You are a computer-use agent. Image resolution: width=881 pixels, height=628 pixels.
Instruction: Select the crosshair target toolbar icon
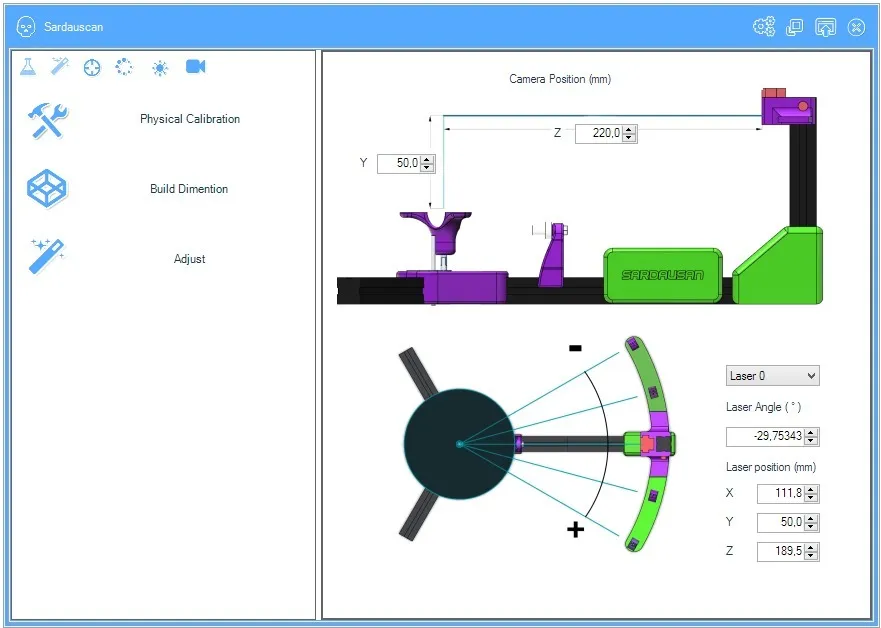tap(92, 68)
